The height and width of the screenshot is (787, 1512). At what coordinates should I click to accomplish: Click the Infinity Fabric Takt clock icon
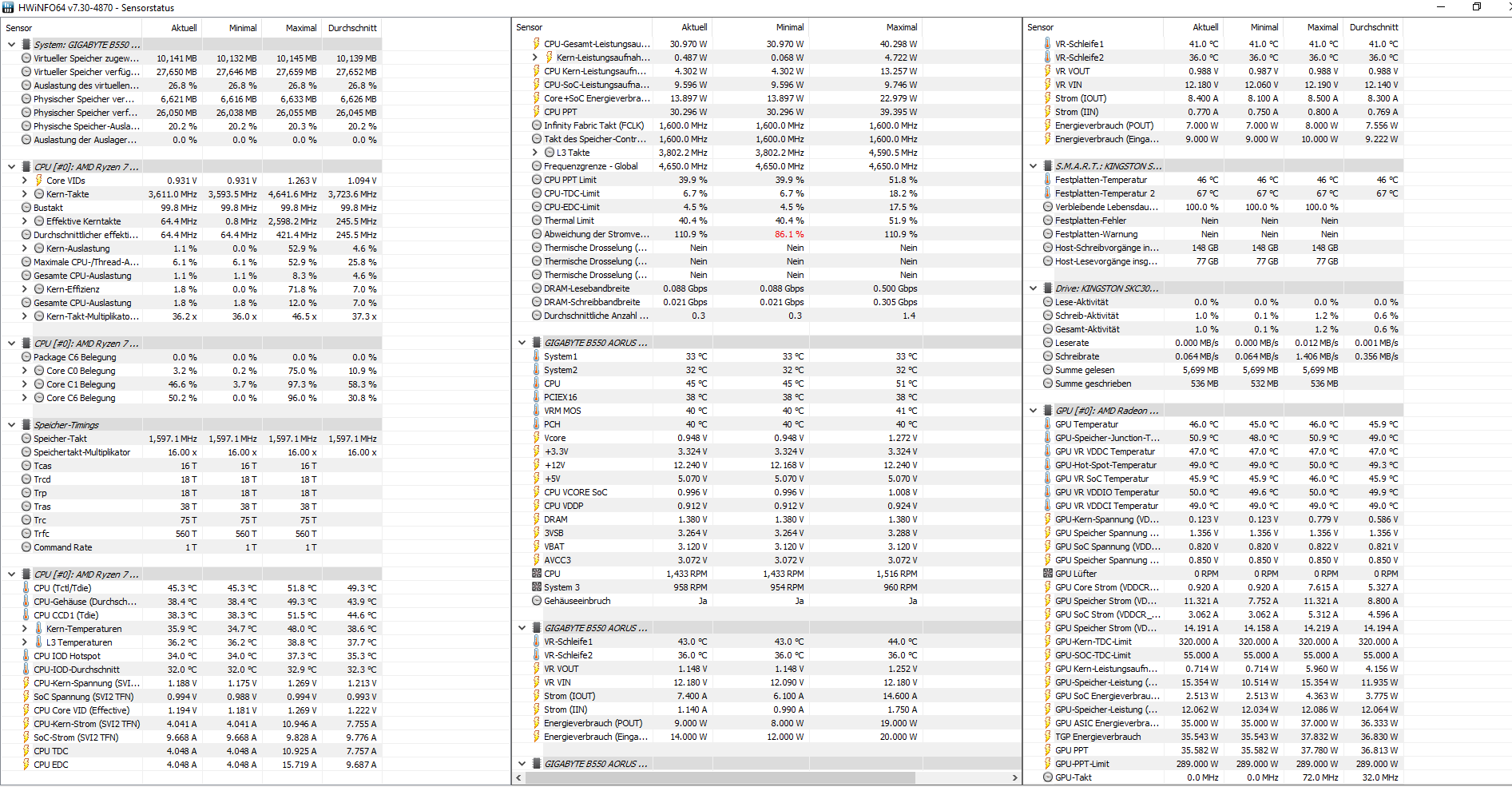[537, 125]
